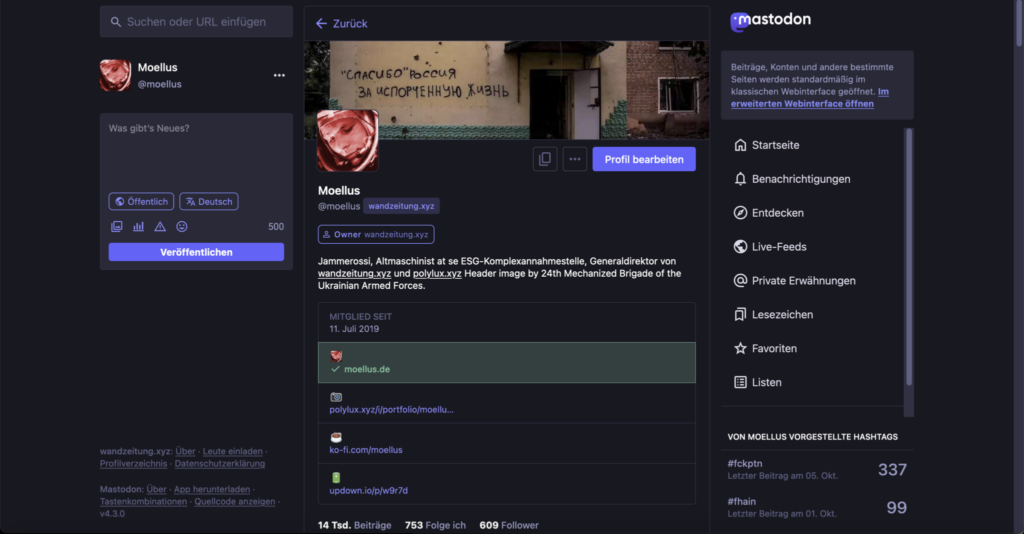Open updown.io/p/w9r7d link
1024x534 pixels.
tap(368, 490)
